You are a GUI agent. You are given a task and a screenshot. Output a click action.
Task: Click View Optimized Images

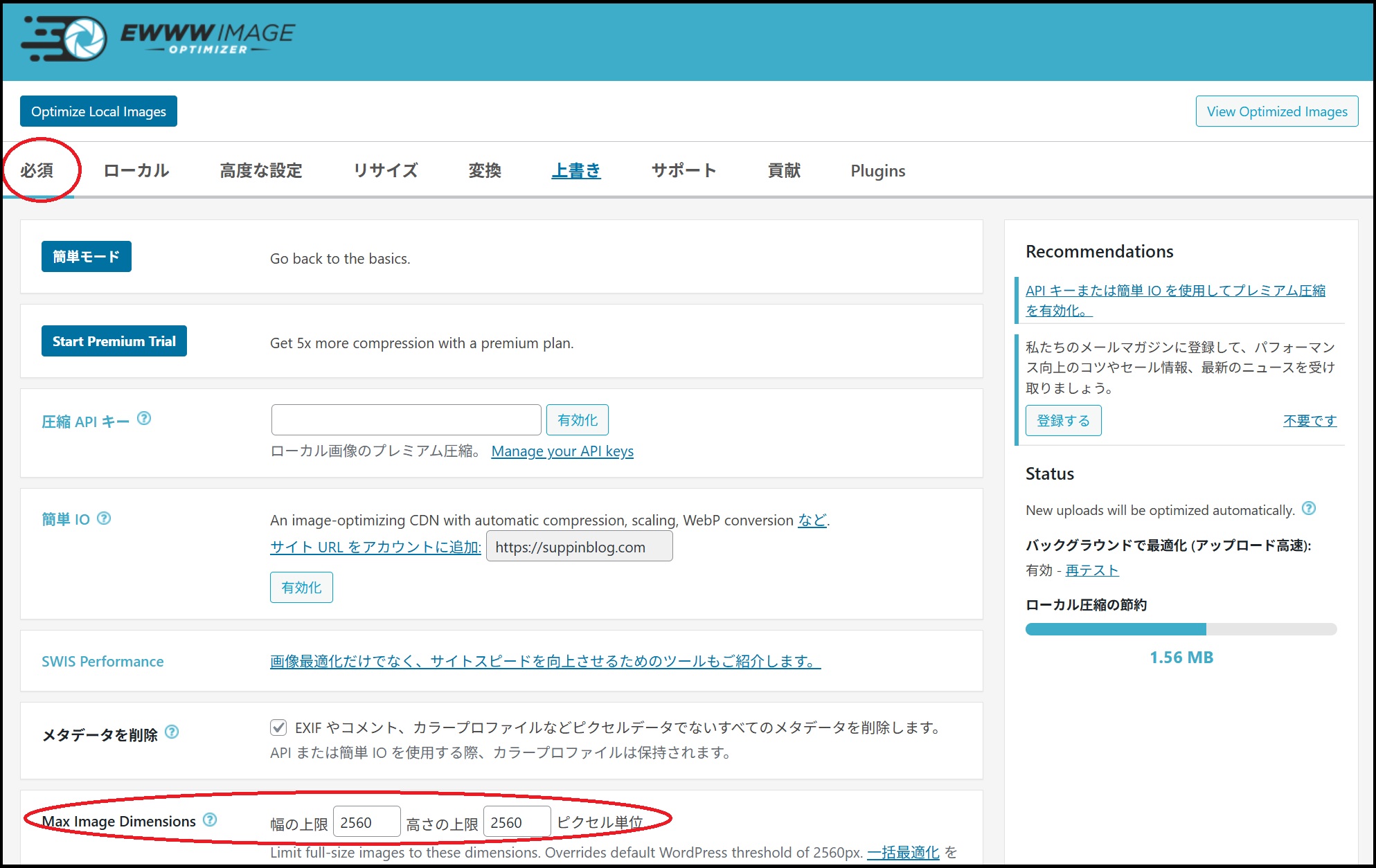[1276, 111]
